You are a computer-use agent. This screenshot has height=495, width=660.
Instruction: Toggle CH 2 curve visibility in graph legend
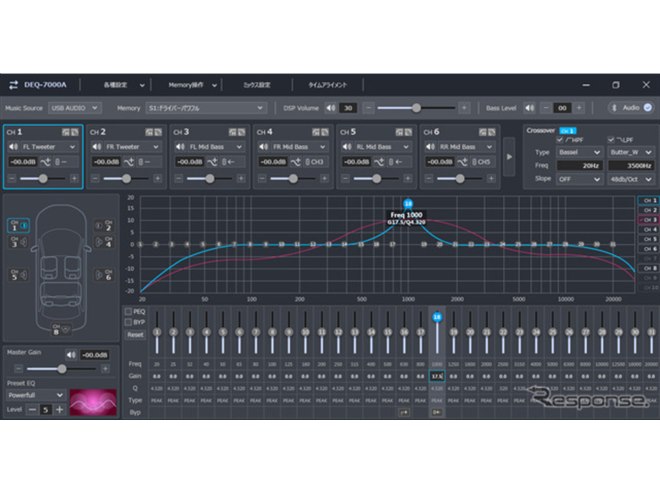pyautogui.click(x=649, y=210)
